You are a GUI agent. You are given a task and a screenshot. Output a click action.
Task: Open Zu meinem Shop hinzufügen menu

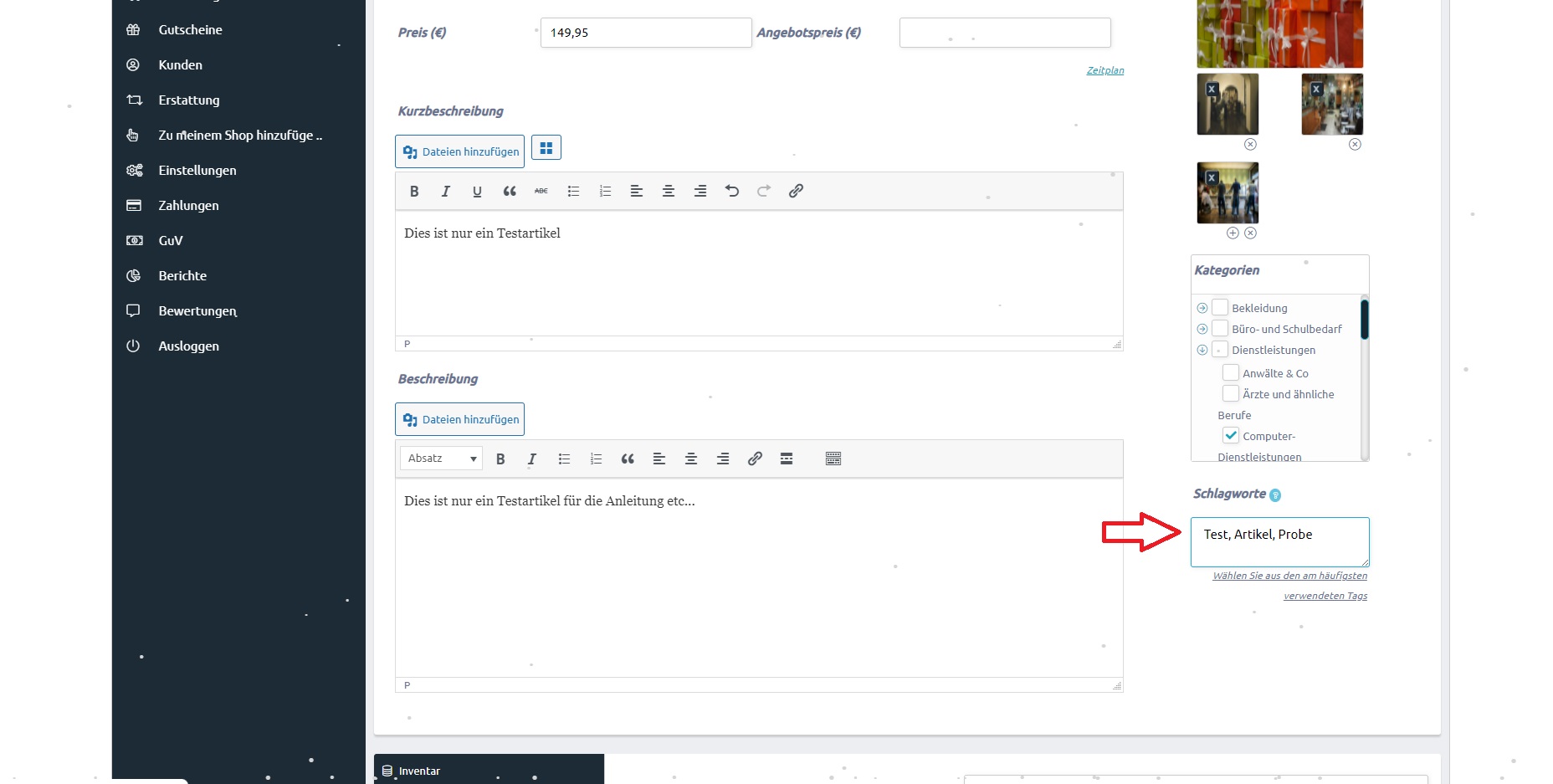pyautogui.click(x=240, y=135)
